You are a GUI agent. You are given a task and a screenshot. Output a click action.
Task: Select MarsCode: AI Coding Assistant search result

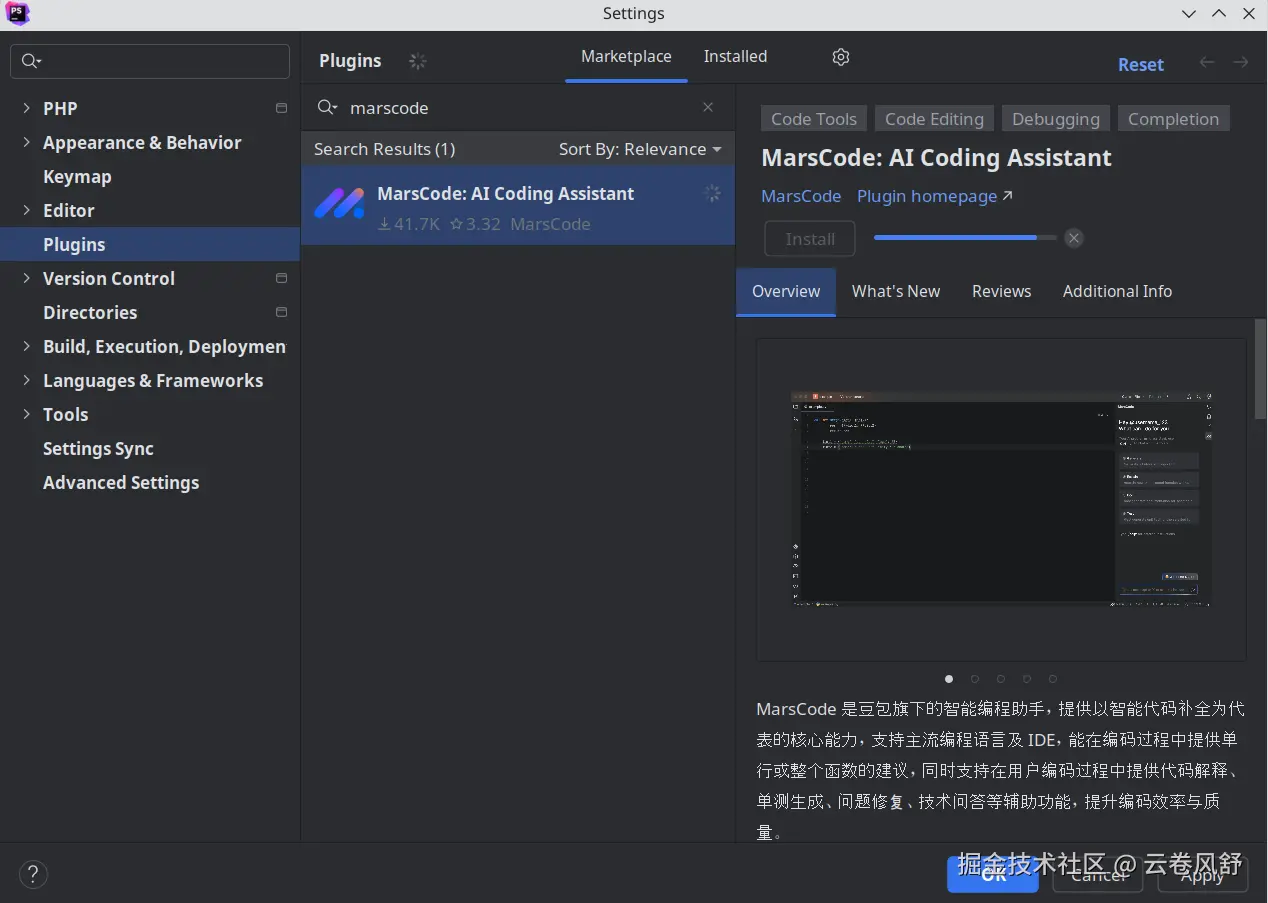pyautogui.click(x=518, y=205)
